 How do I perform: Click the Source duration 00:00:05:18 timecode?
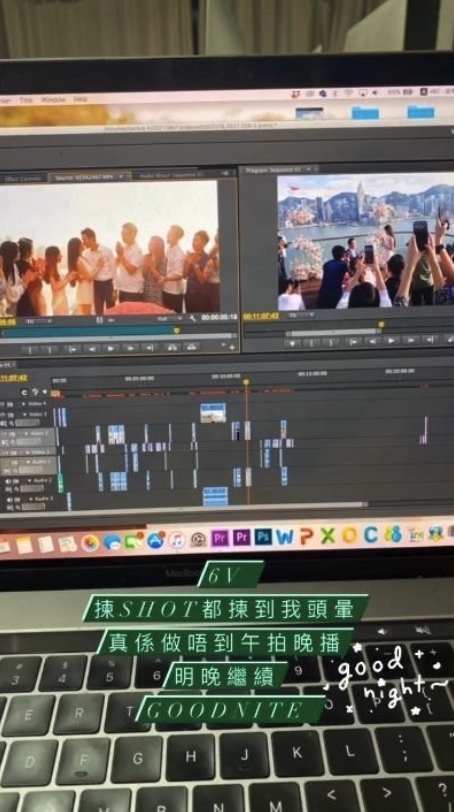pos(219,317)
